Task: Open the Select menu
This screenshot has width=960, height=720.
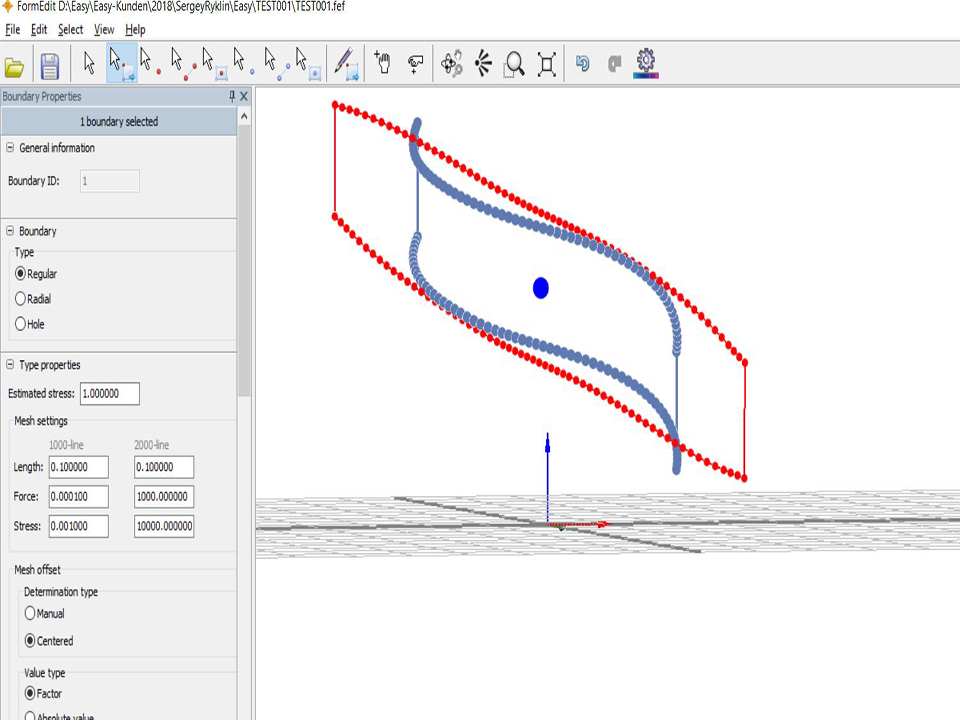Action: [x=70, y=30]
